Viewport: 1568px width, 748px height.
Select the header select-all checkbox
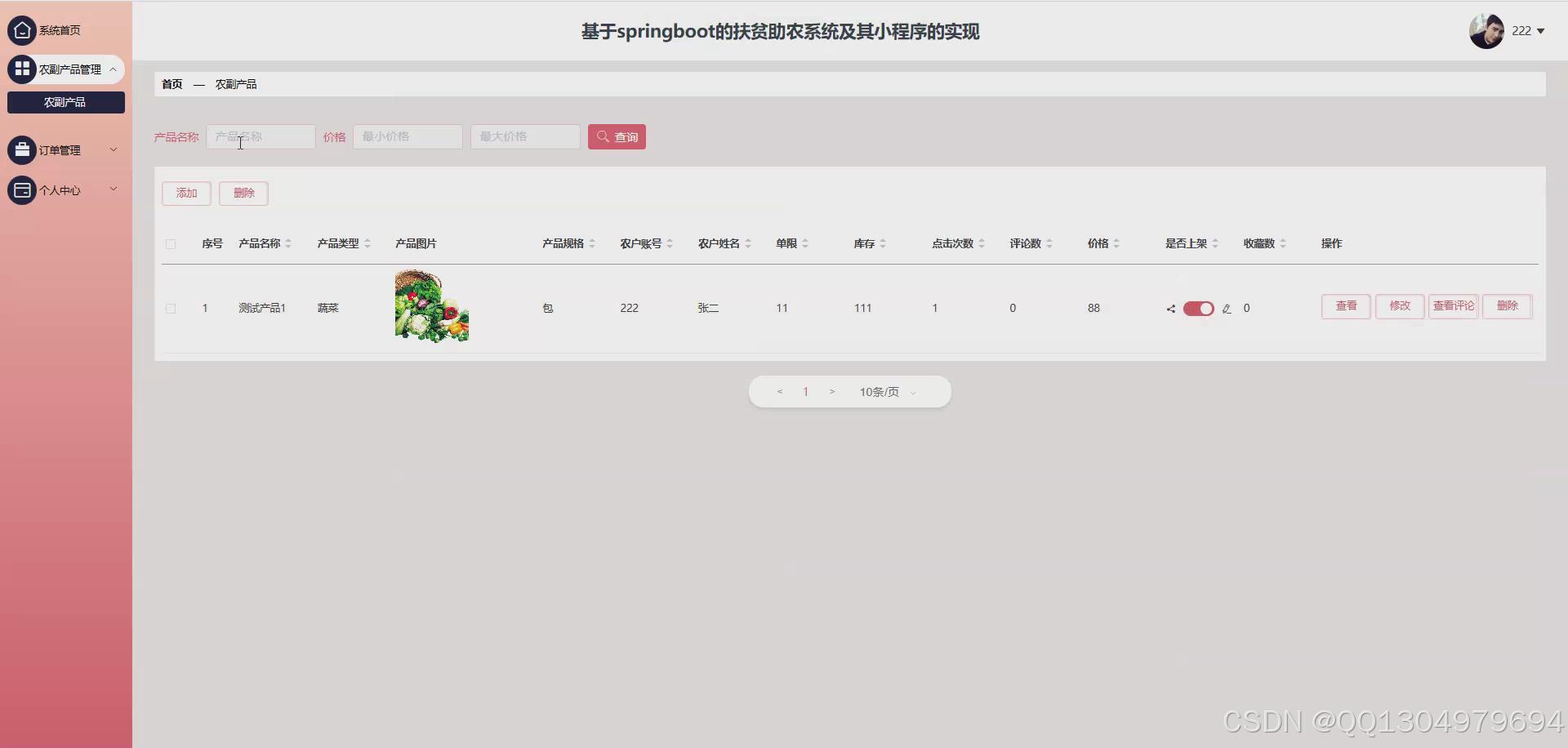[x=171, y=244]
